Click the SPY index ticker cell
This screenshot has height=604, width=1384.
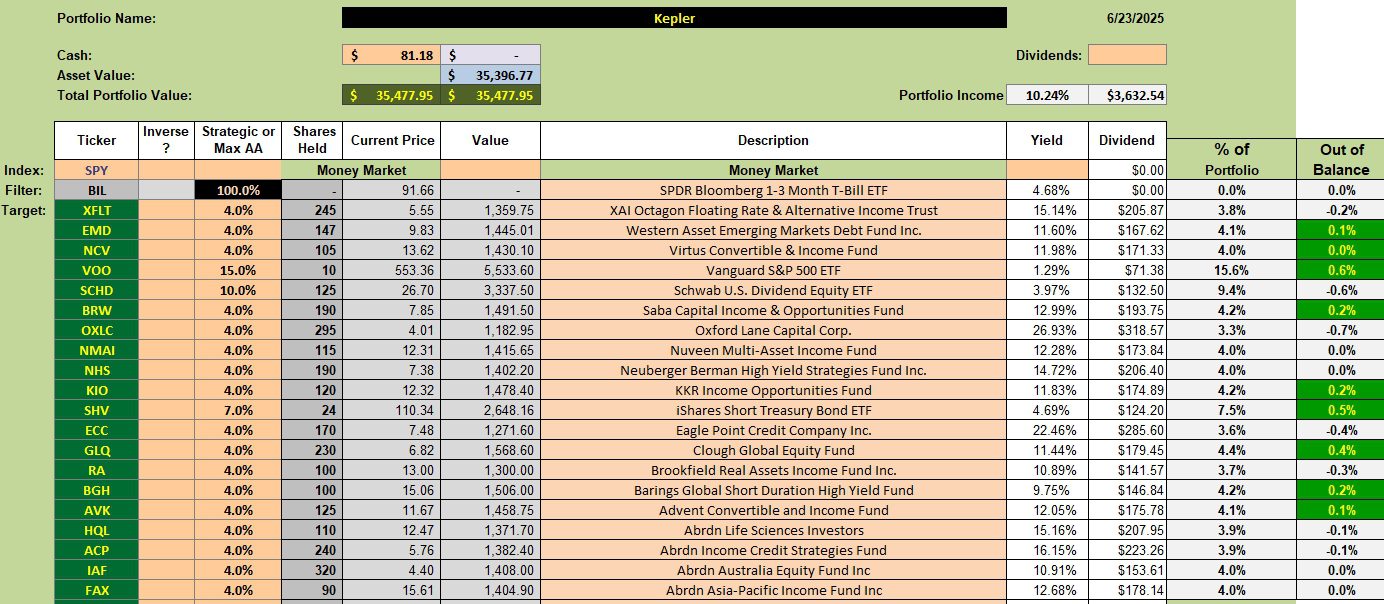[x=96, y=170]
